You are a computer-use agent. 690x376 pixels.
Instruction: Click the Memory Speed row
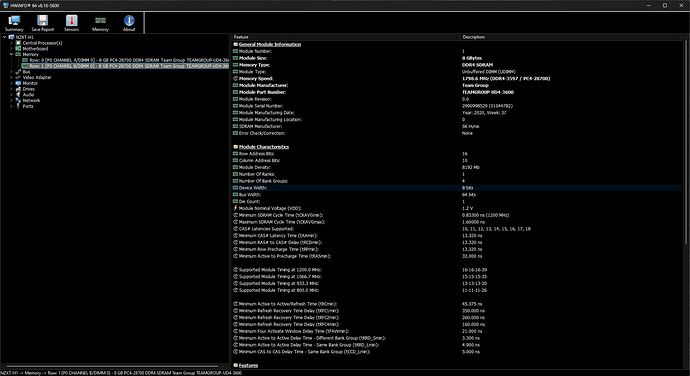coord(457,79)
